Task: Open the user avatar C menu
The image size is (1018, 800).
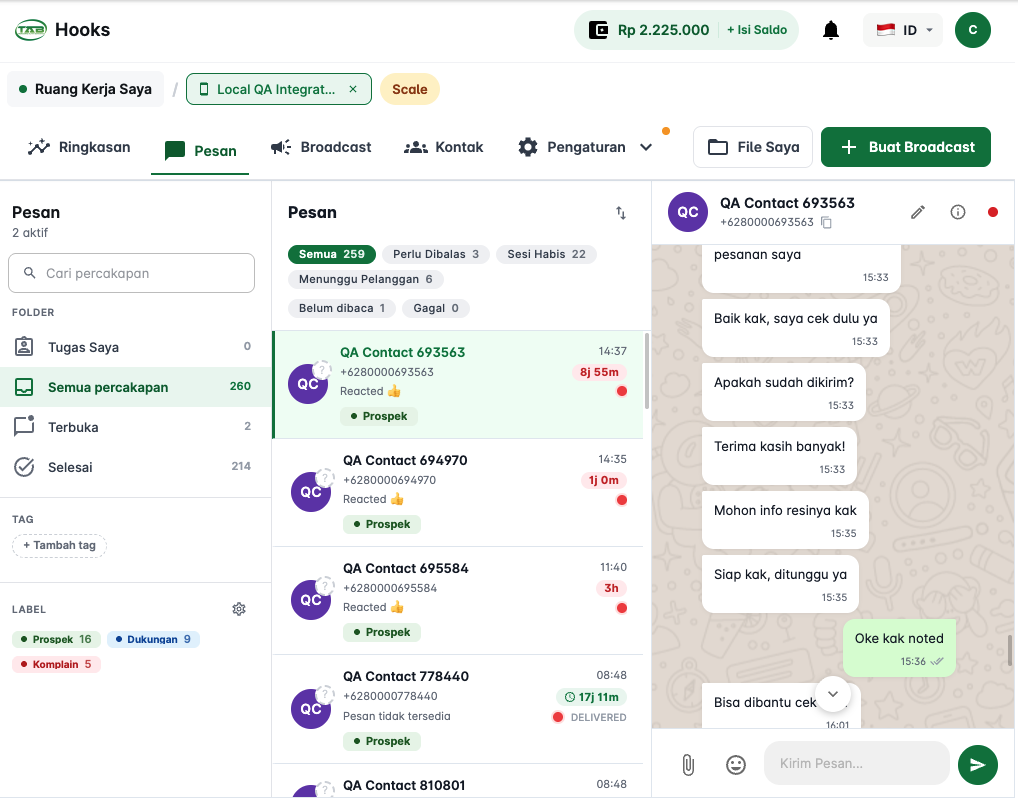Action: pos(973,30)
